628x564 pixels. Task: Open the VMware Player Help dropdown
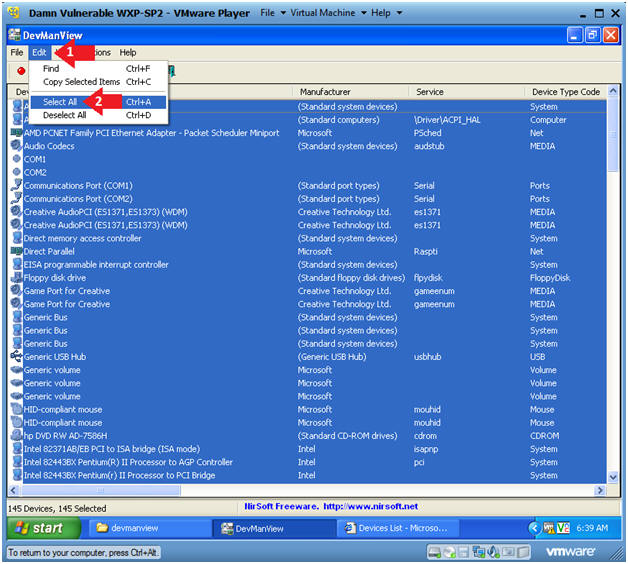tap(386, 13)
